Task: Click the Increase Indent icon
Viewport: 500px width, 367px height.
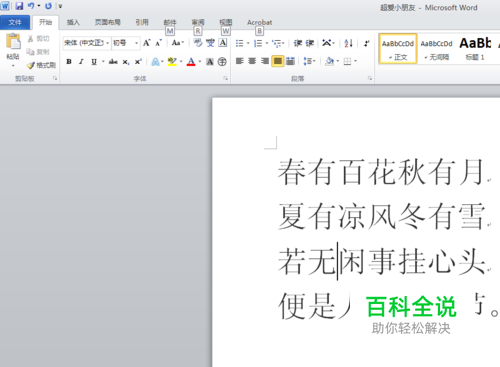Action: point(310,43)
